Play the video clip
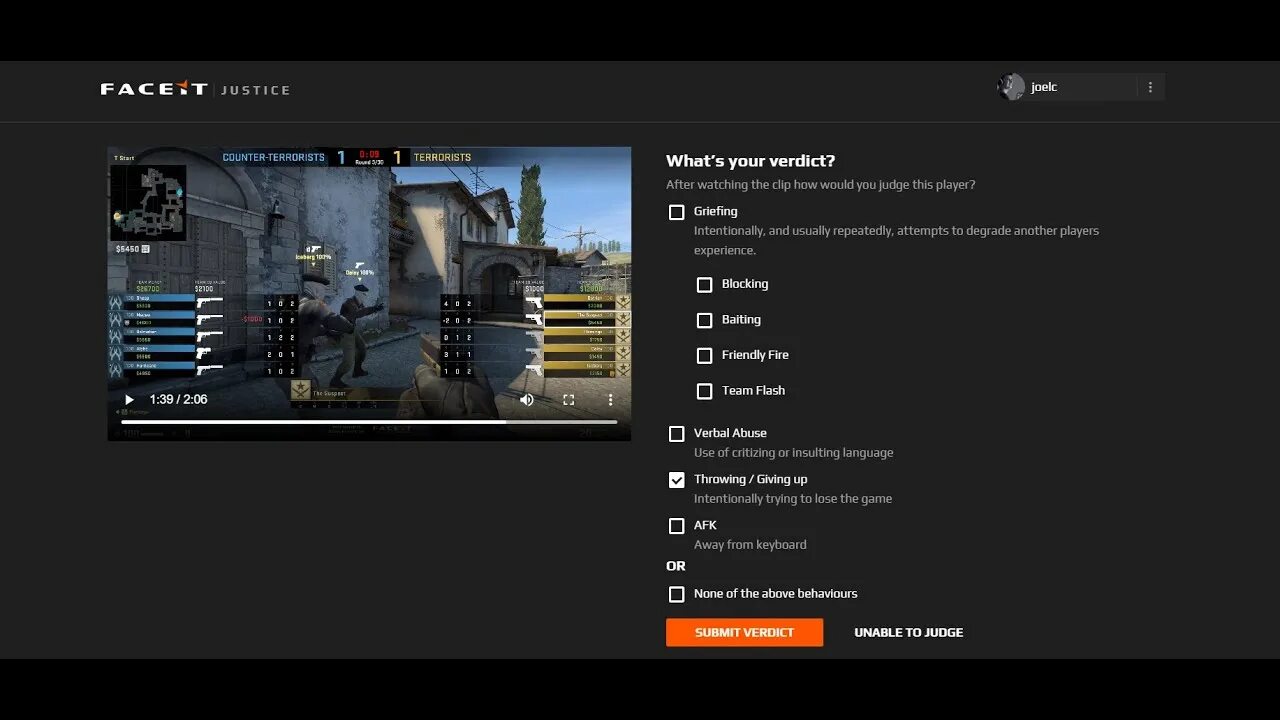The height and width of the screenshot is (720, 1280). click(129, 400)
